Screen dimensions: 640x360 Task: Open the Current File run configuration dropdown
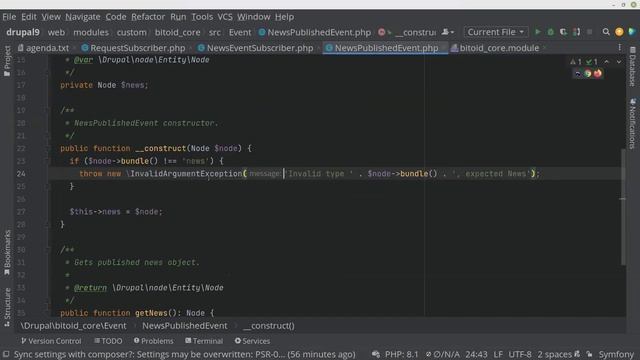tap(496, 32)
